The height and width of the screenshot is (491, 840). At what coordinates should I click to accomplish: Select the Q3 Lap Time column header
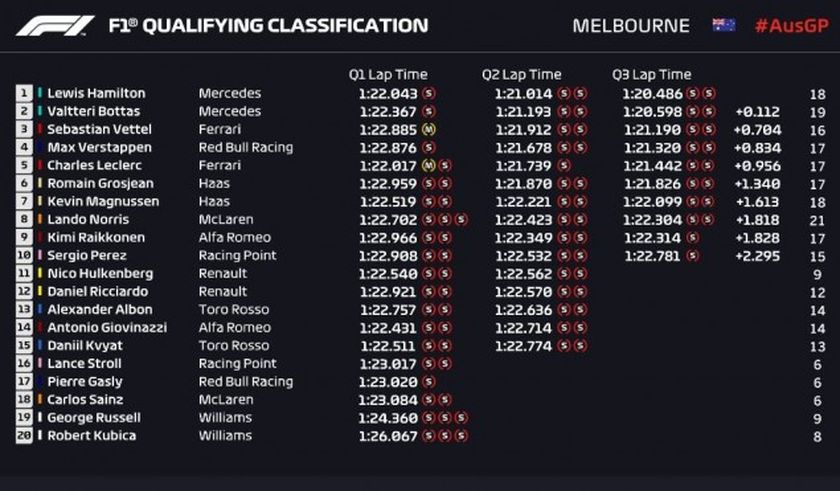coord(651,74)
